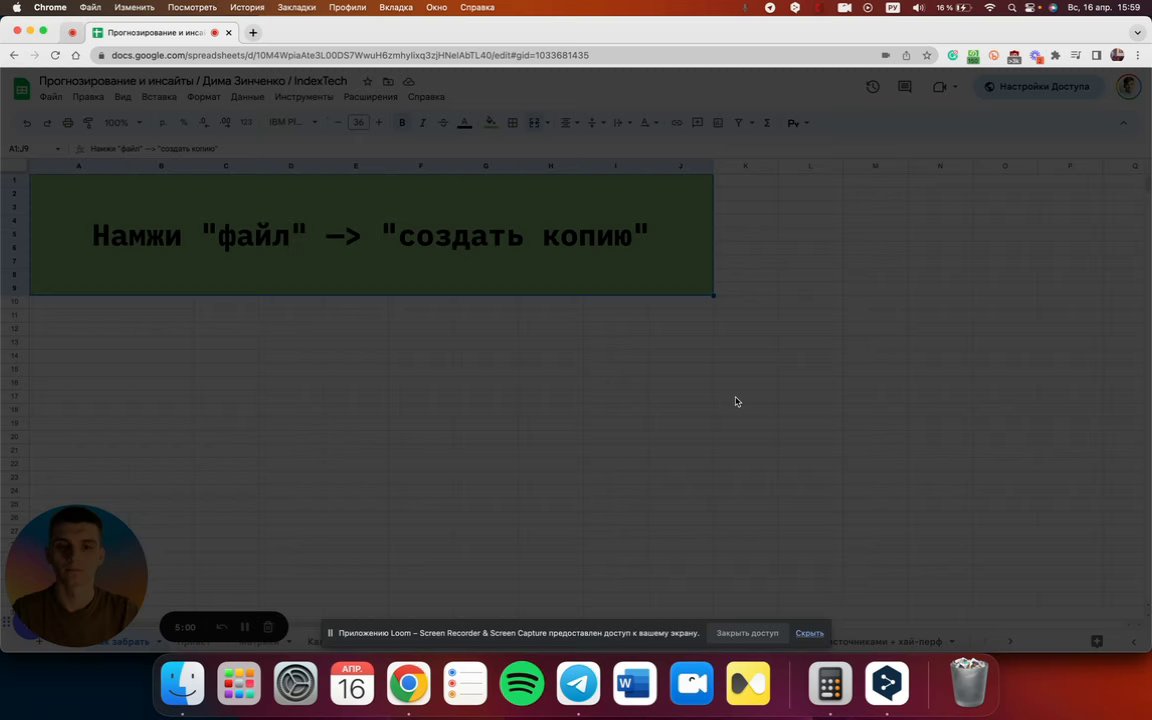Open the text color picker

464,123
